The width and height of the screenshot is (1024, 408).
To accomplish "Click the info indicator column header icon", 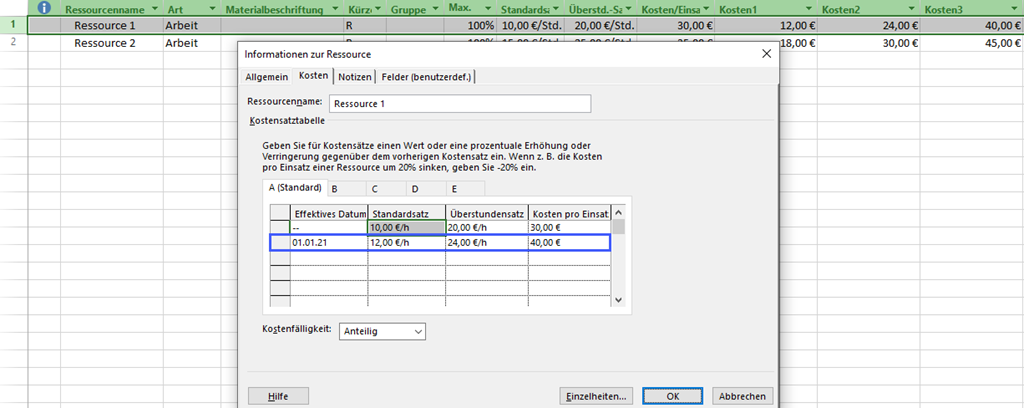I will (44, 8).
